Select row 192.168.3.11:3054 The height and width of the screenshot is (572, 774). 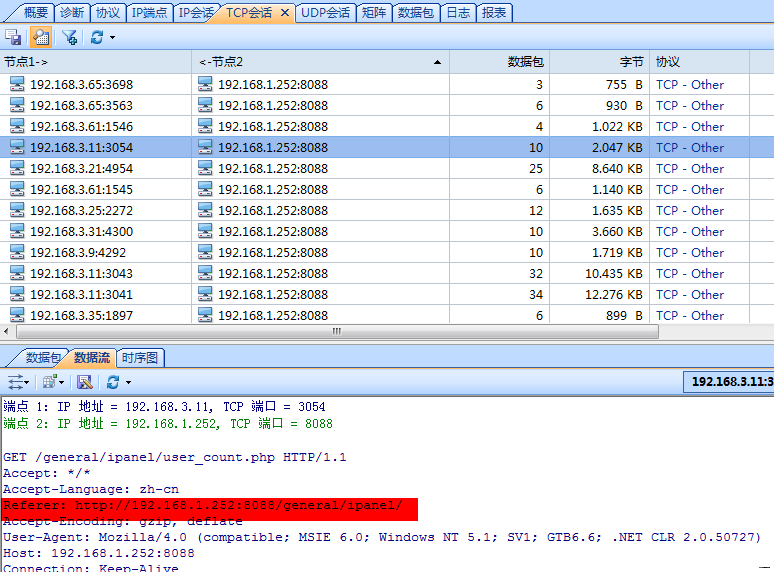(387, 148)
